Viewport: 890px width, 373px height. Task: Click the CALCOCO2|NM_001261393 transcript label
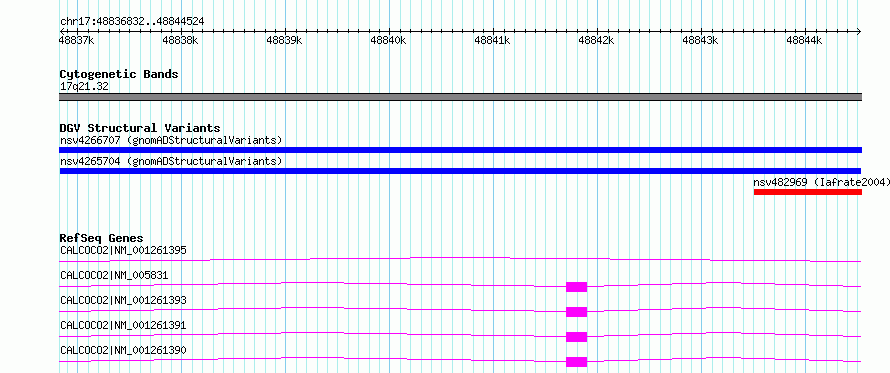[123, 300]
